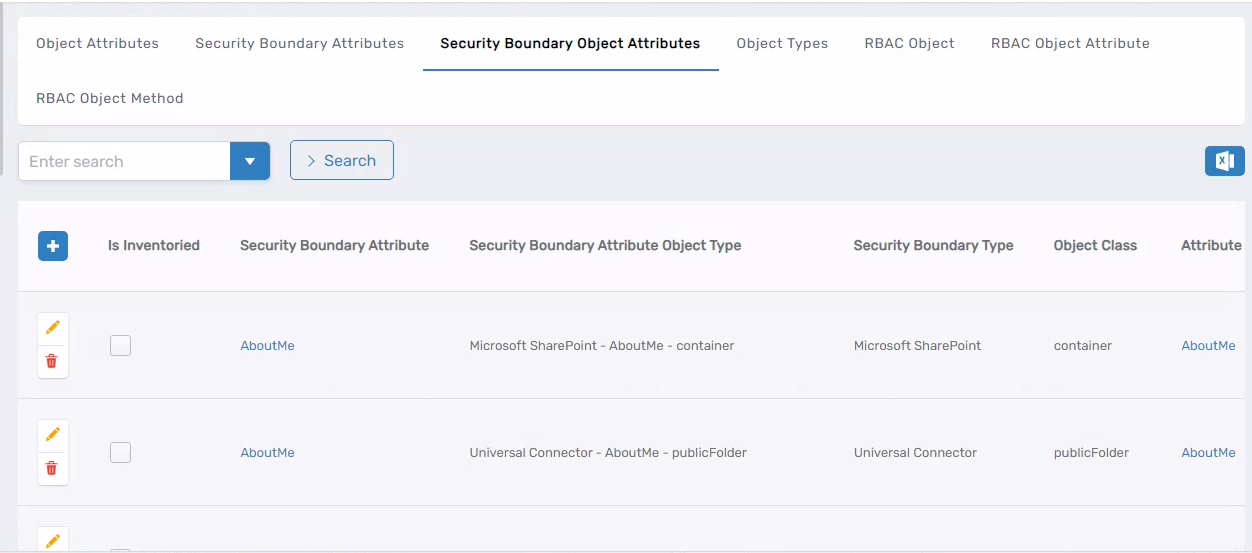Select the 'Universal Connector - AboutMe - publicFolder' cell
The height and width of the screenshot is (553, 1252).
tap(608, 452)
